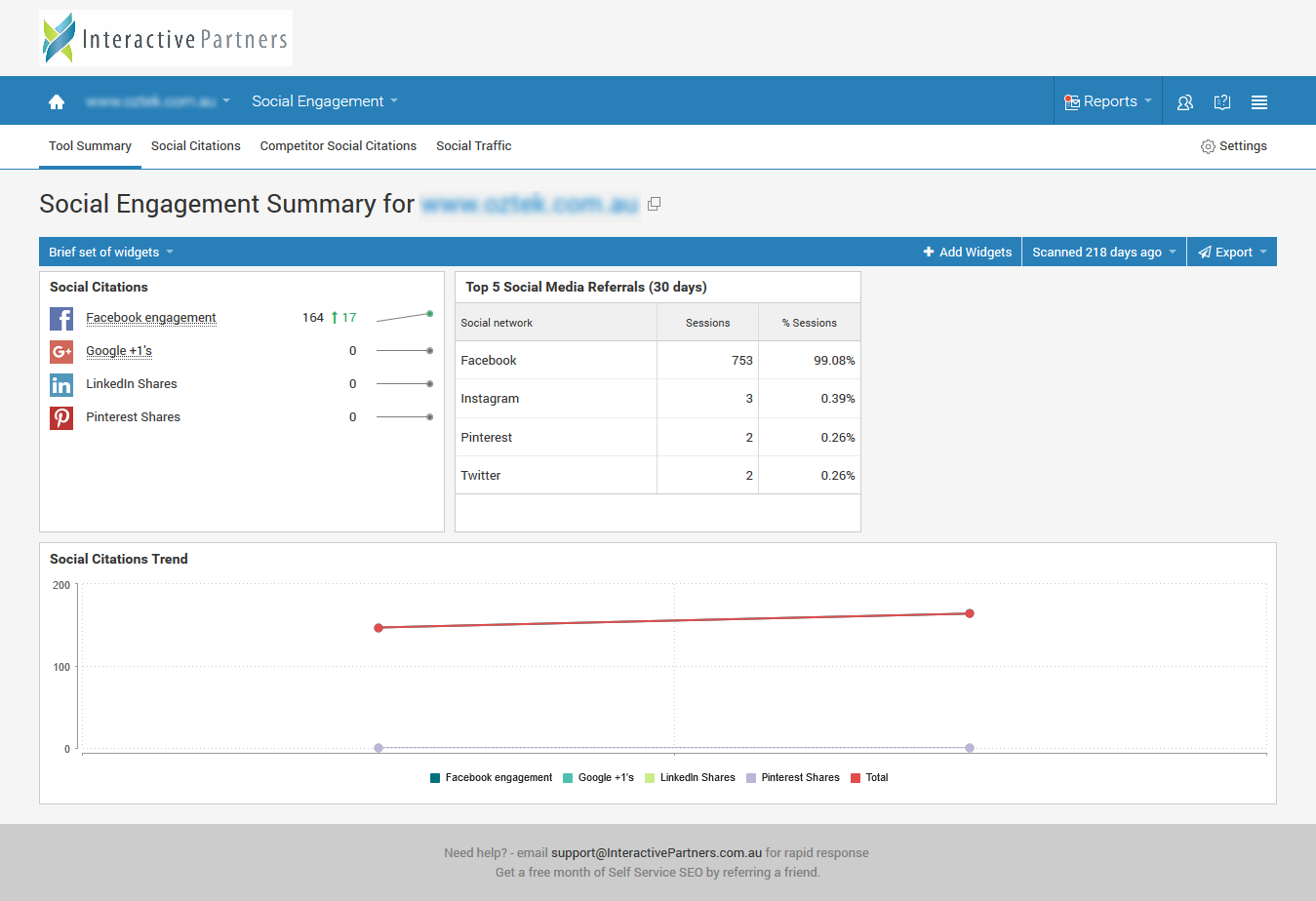Image resolution: width=1316 pixels, height=901 pixels.
Task: Open the Competitor Social Citations tab
Action: coord(338,146)
